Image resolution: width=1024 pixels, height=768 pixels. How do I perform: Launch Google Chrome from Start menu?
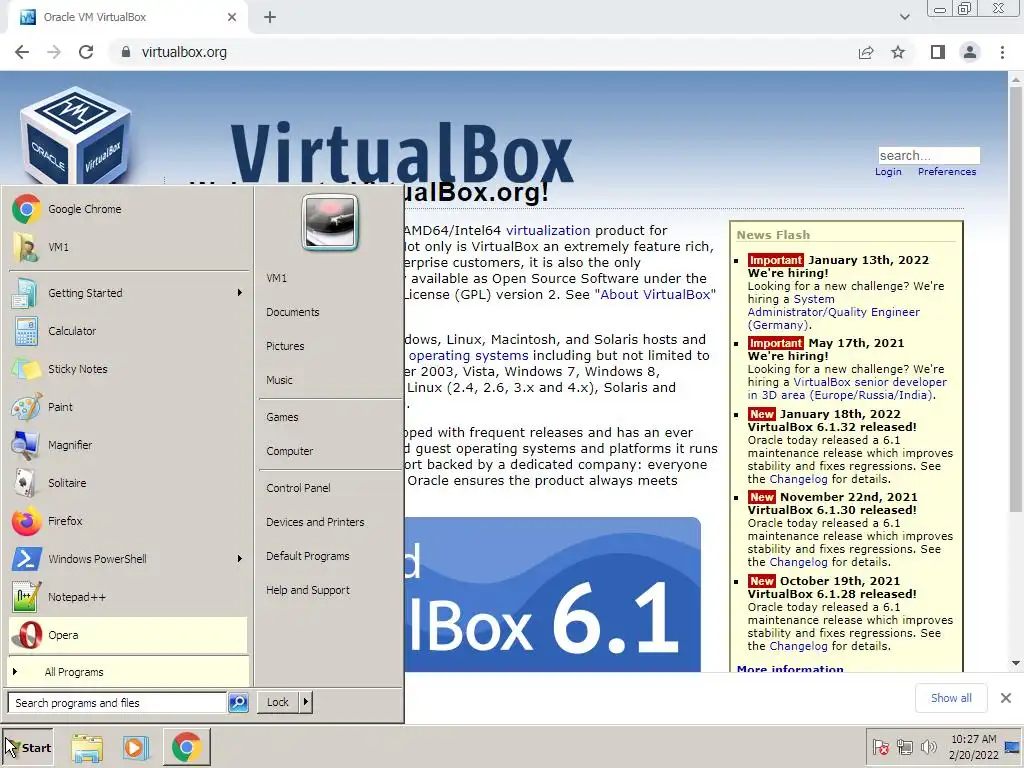point(128,209)
